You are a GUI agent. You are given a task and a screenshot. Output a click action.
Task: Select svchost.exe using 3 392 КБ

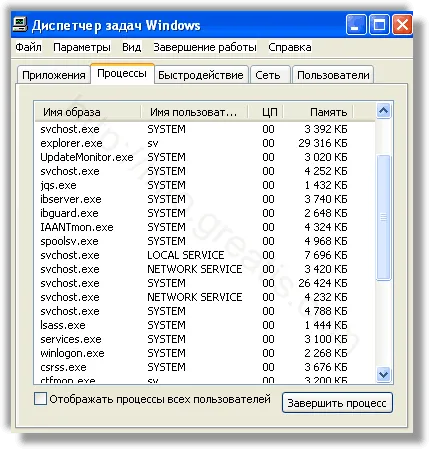click(x=205, y=129)
